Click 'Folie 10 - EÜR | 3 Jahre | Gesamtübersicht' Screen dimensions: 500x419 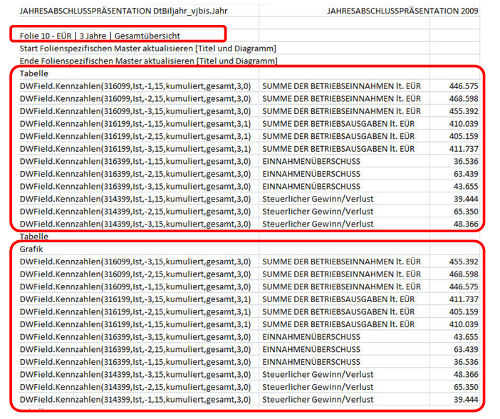[x=100, y=36]
